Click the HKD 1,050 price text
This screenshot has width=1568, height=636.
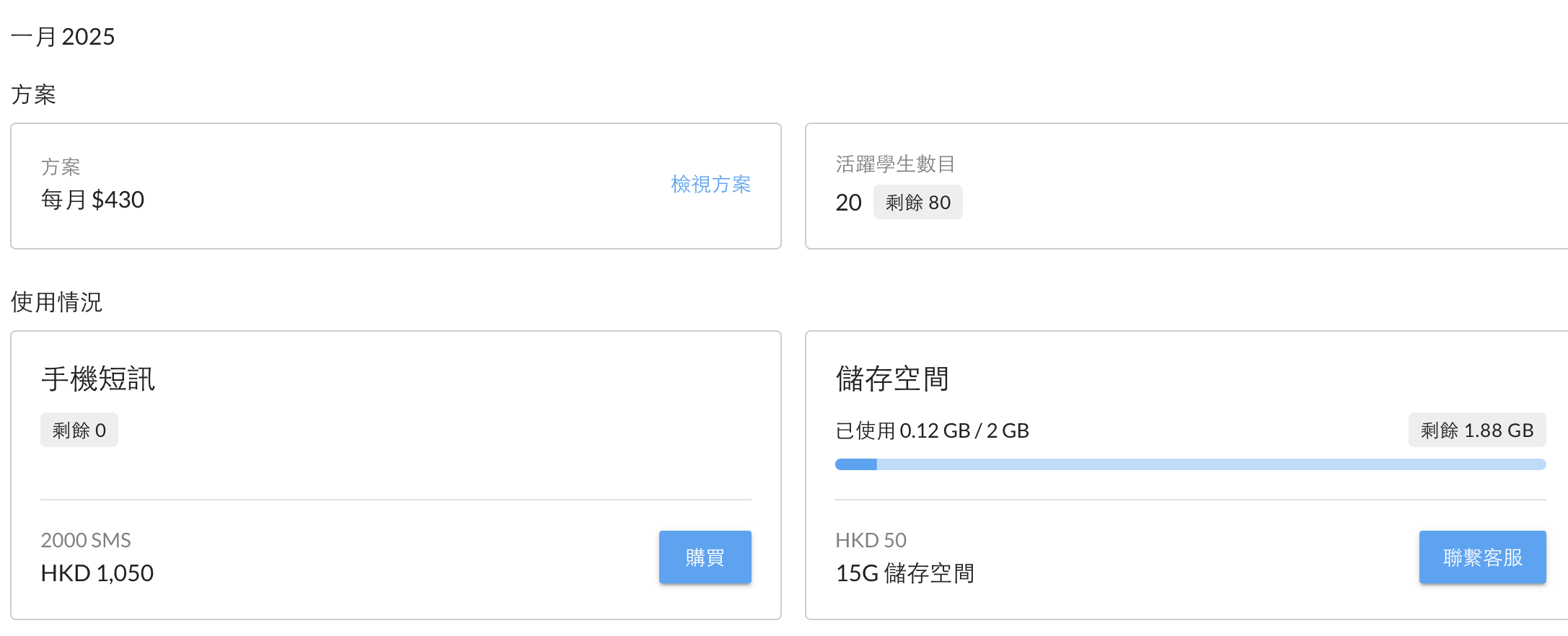(97, 573)
